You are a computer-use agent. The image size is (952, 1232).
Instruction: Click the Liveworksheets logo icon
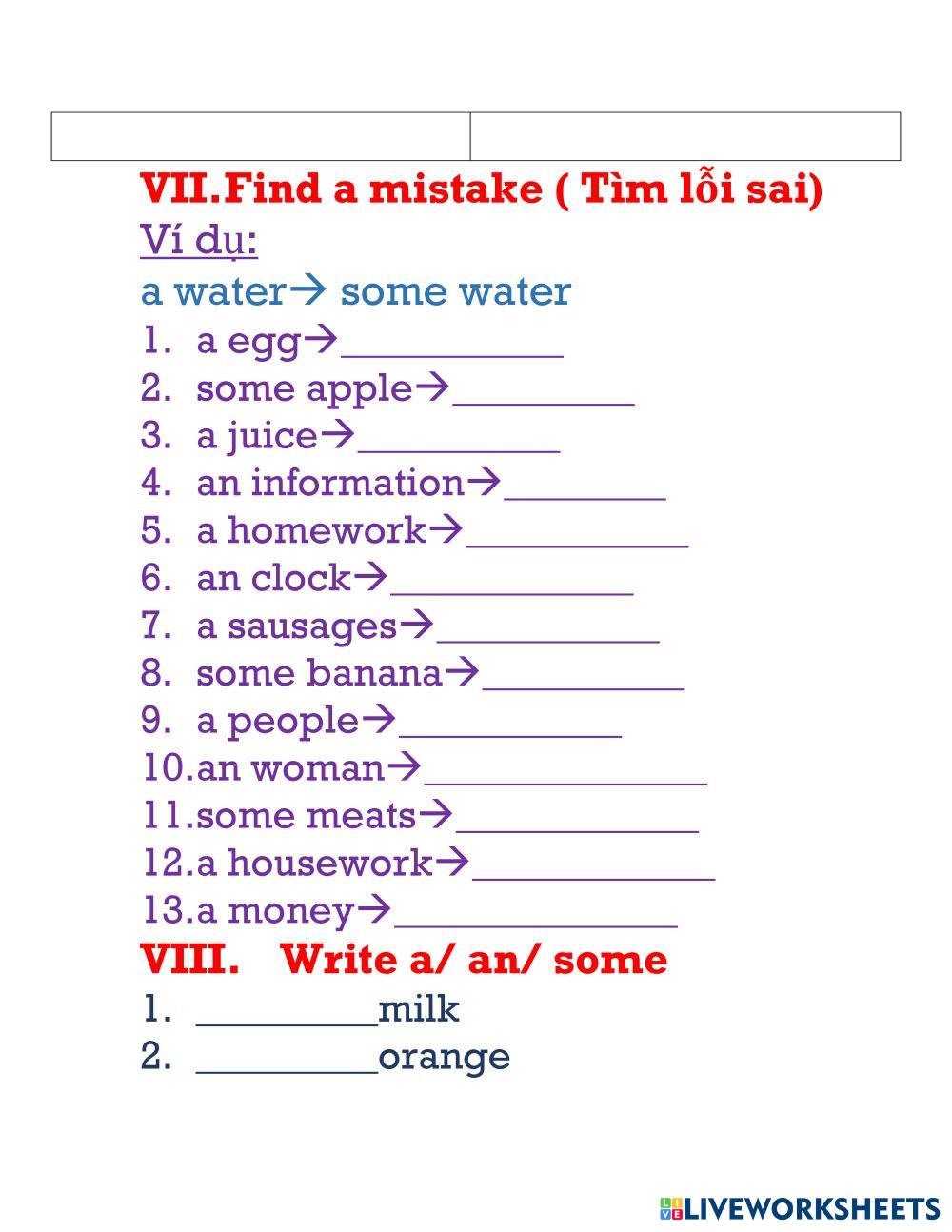click(670, 1209)
